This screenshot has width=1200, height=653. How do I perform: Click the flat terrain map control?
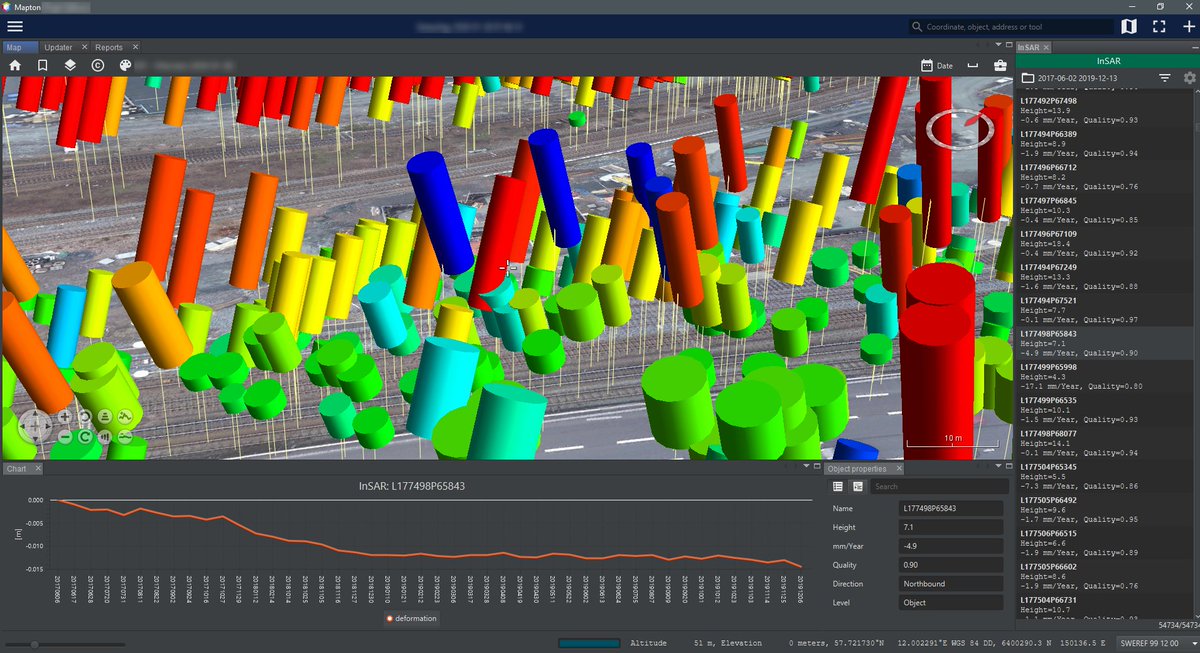click(125, 437)
